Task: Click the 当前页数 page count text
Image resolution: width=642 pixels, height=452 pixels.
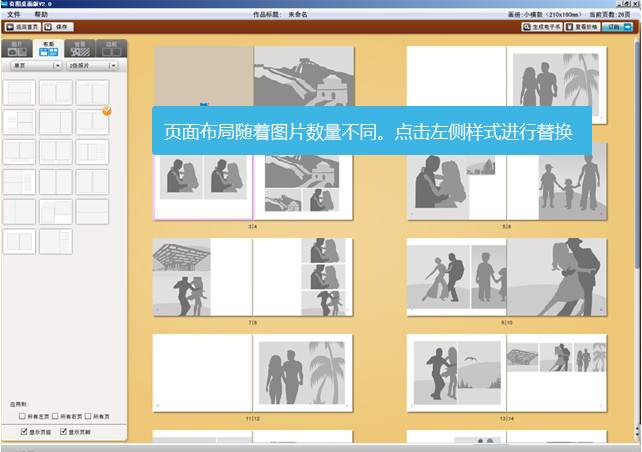Action: pos(610,14)
